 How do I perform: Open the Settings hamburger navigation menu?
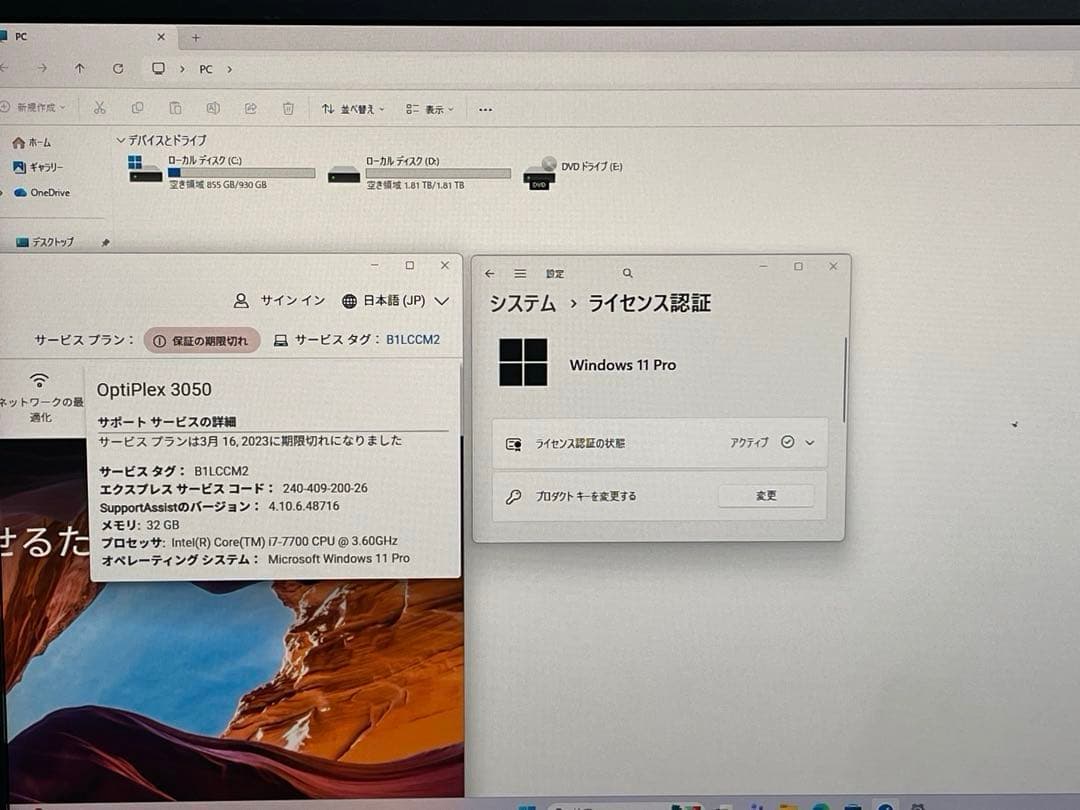pyautogui.click(x=520, y=273)
